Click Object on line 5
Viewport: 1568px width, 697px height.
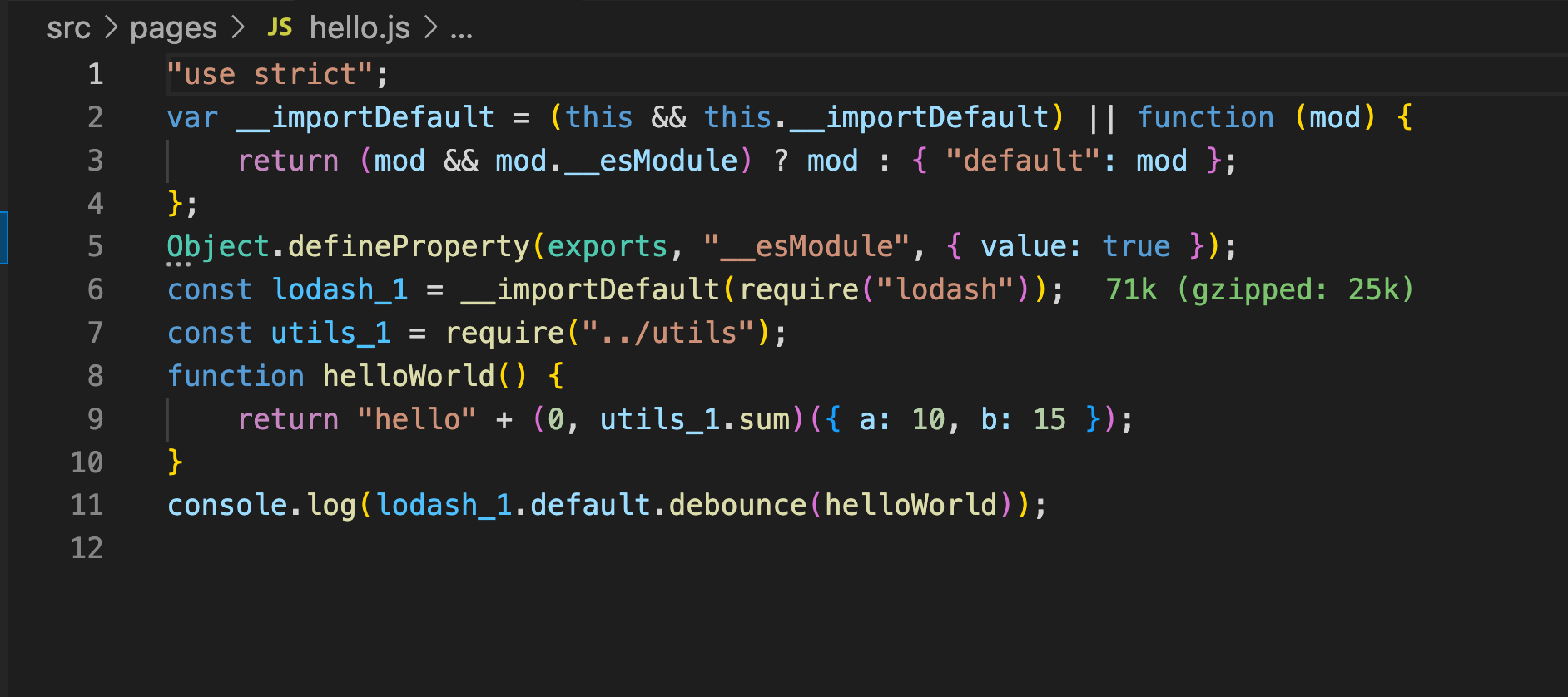coord(218,246)
